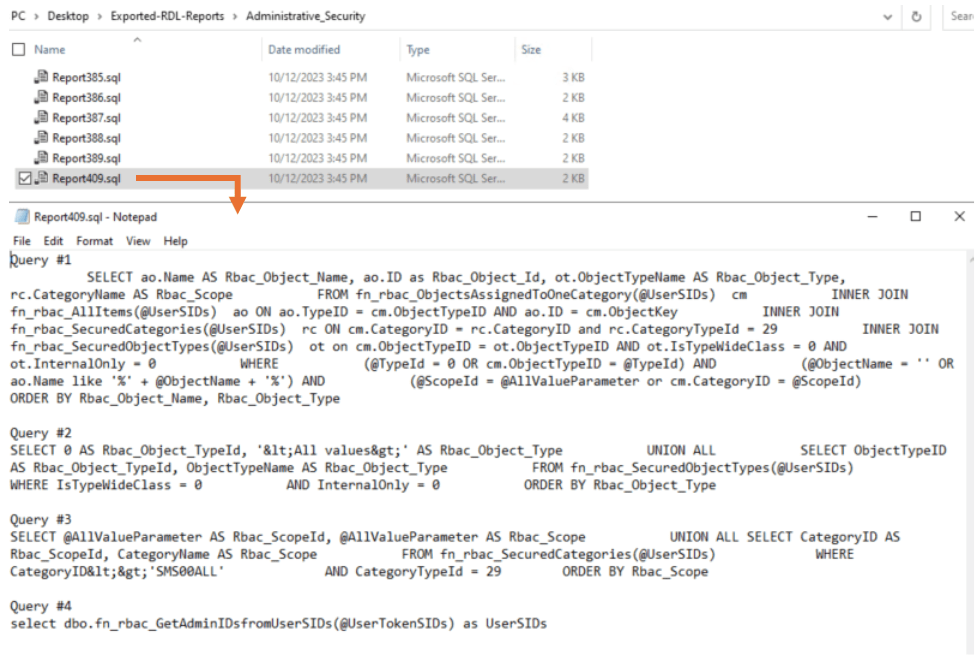Click the Report387.sql SQL Server file icon

pyautogui.click(x=41, y=117)
